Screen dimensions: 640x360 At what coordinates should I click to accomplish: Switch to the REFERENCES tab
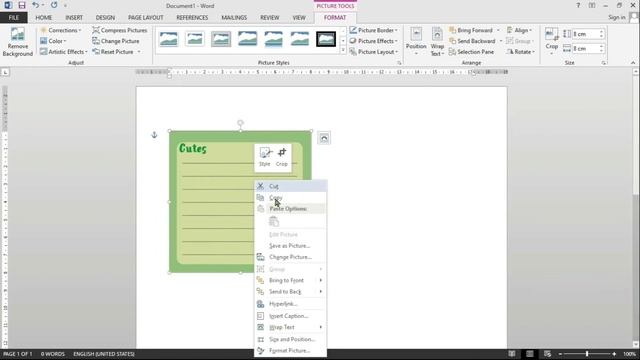(x=192, y=18)
